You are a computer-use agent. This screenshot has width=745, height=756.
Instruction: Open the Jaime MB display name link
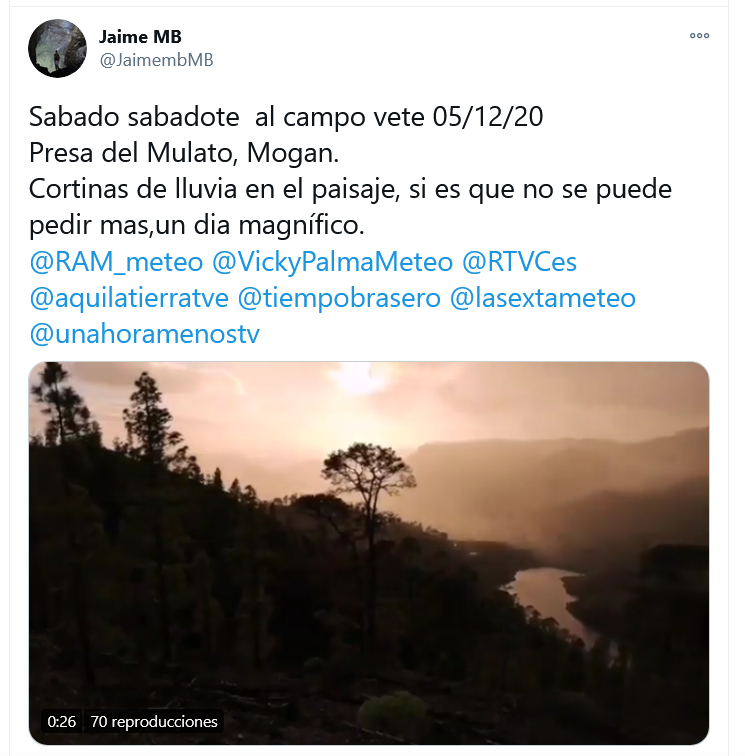point(140,37)
